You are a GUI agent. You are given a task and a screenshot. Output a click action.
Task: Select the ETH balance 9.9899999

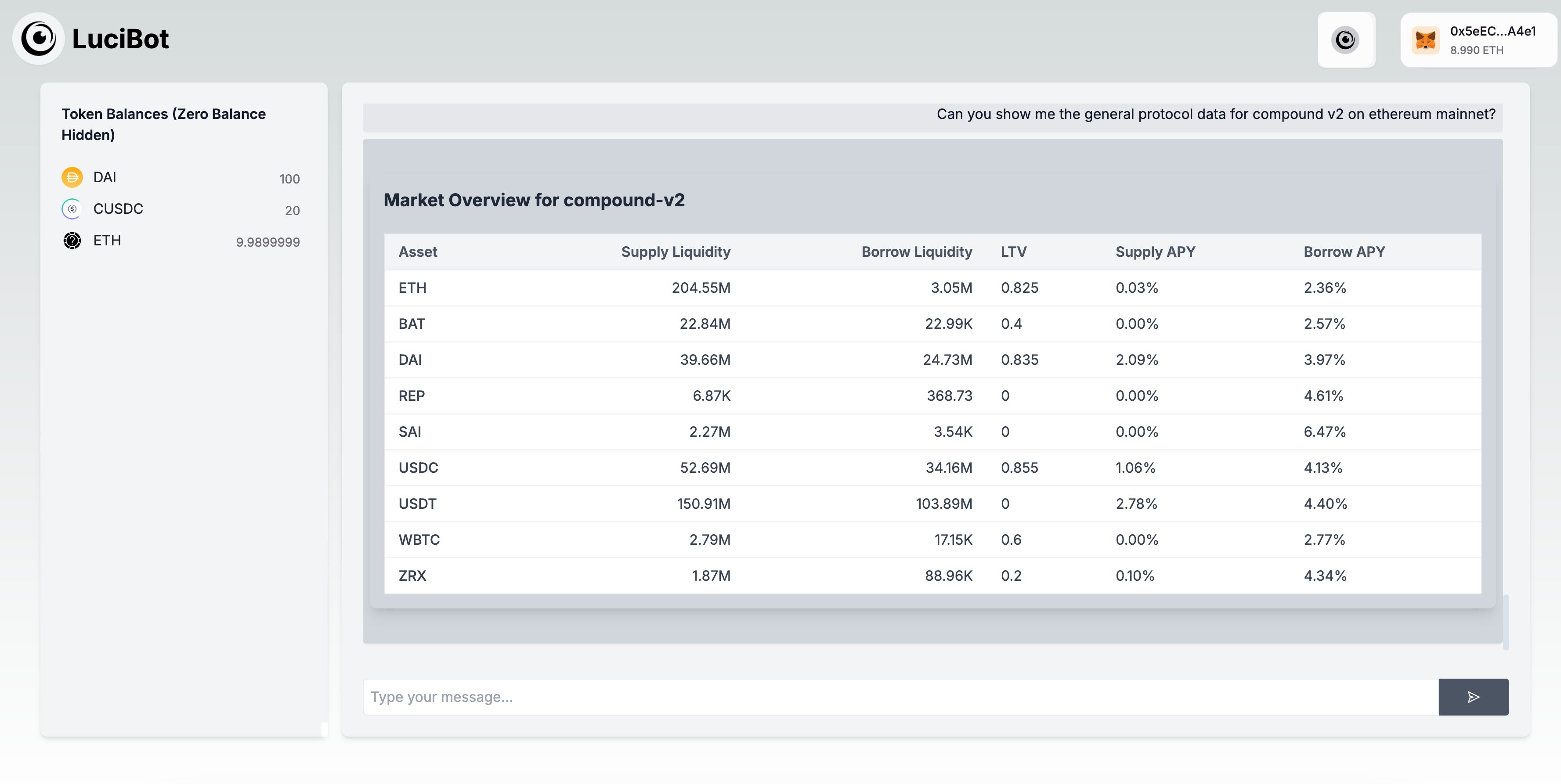pos(268,242)
